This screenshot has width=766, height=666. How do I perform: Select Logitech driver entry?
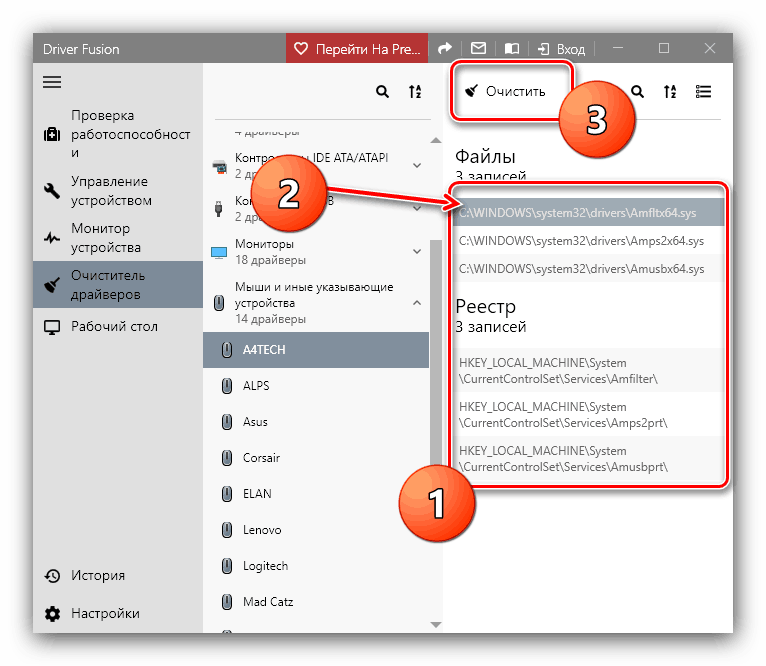[x=316, y=566]
